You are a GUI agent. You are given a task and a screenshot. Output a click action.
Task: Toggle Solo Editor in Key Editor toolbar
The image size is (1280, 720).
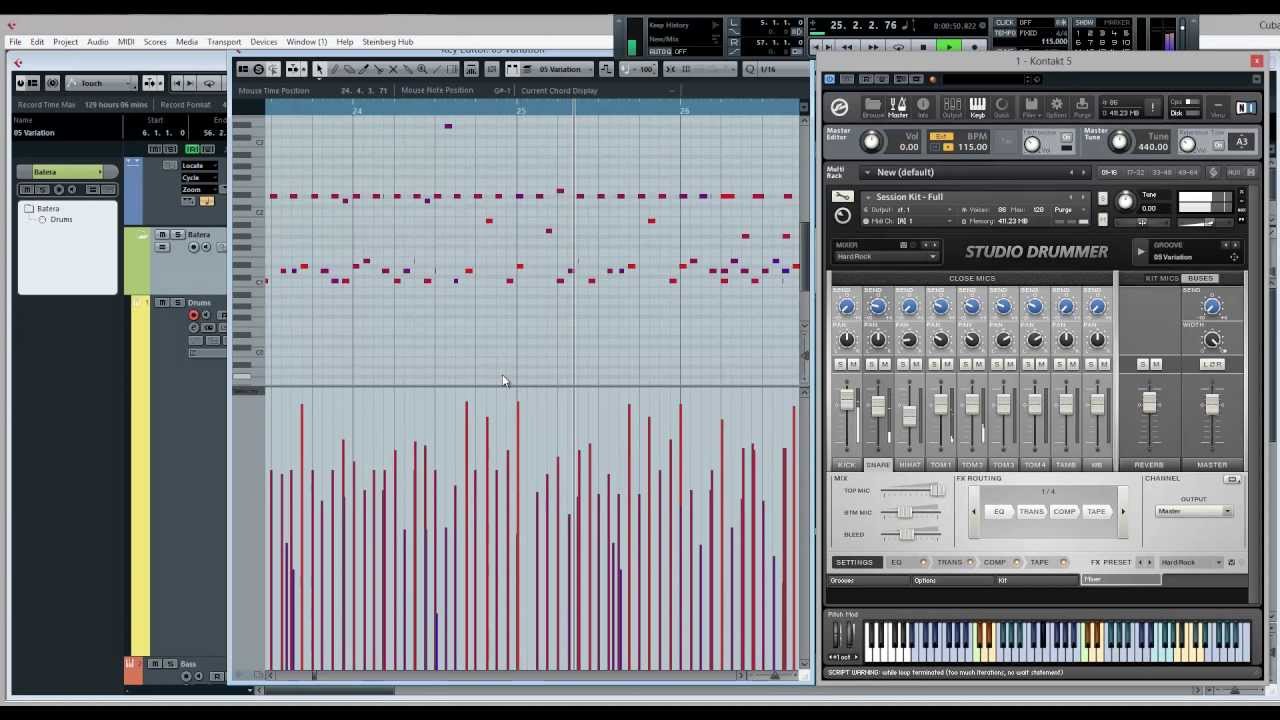point(258,69)
